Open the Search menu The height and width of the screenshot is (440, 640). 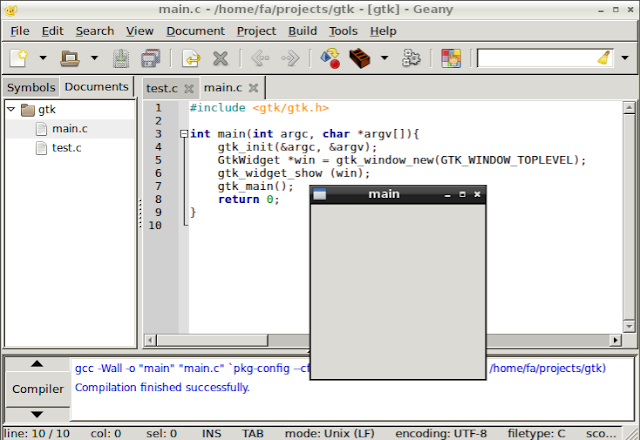click(95, 31)
